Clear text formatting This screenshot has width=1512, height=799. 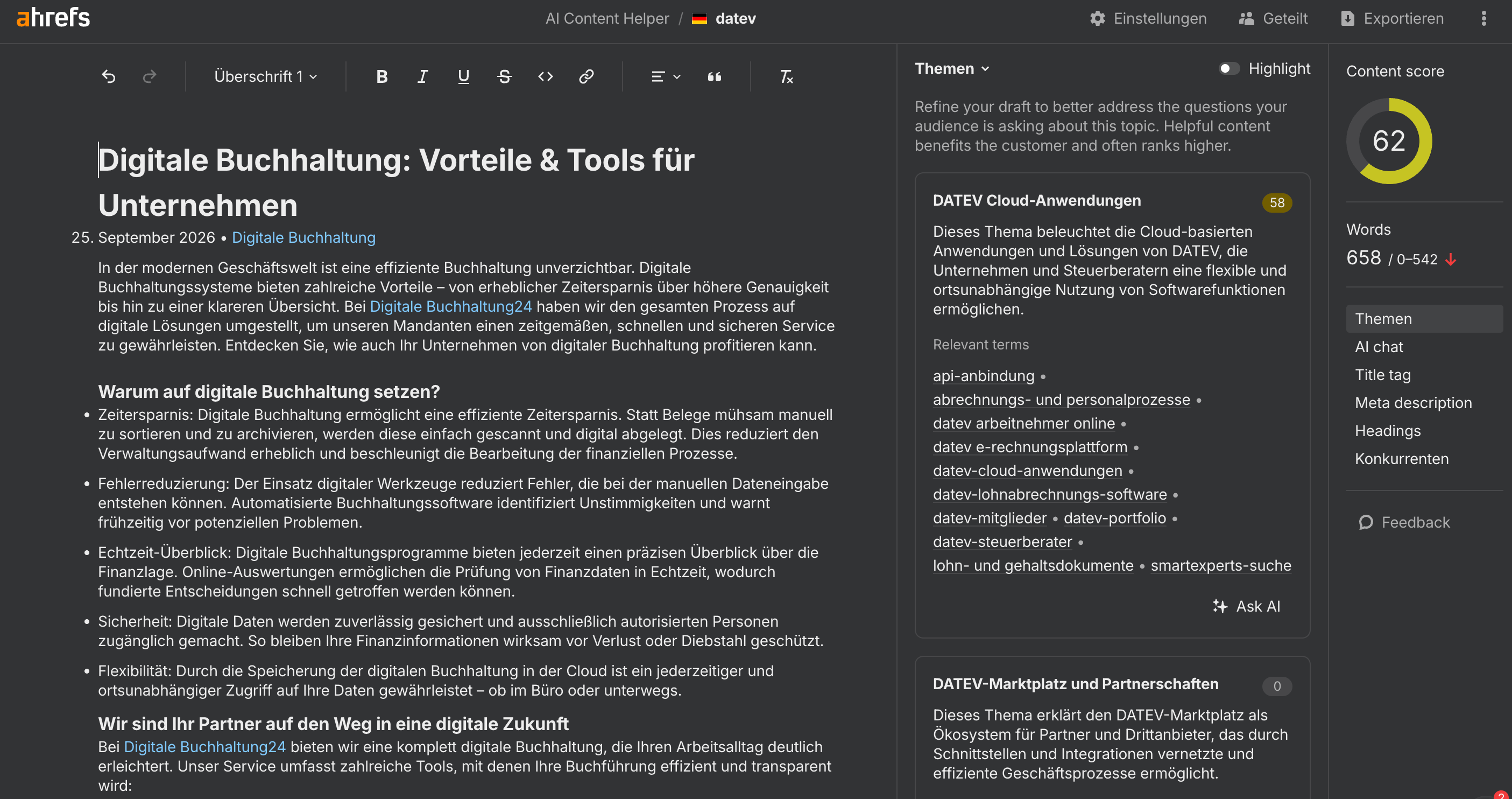tap(786, 76)
